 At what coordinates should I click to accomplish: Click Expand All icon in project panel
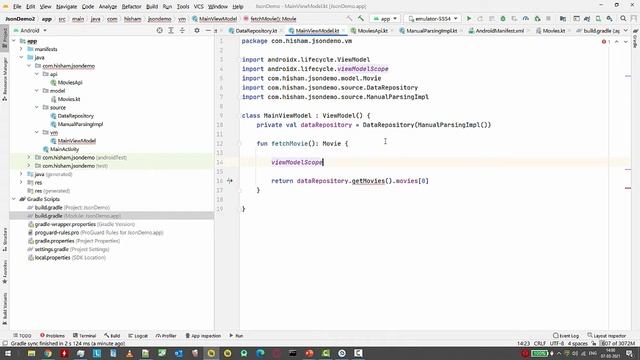(171, 31)
